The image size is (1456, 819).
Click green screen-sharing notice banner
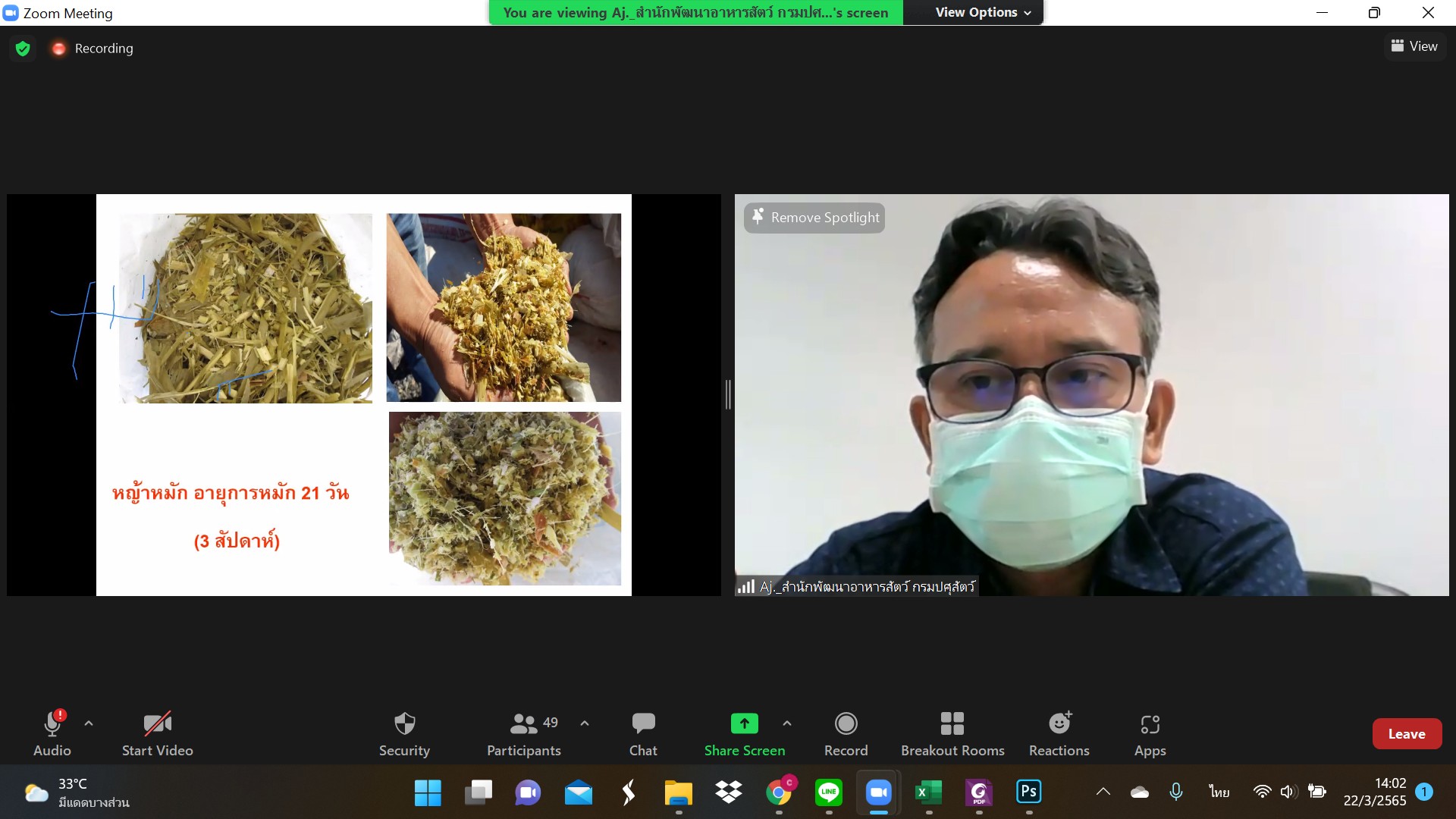tap(695, 12)
